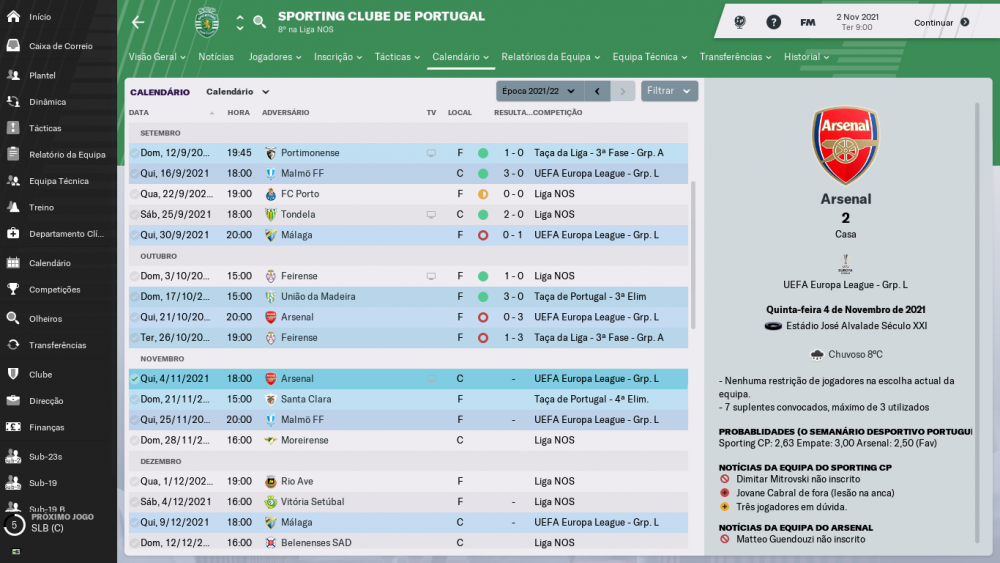
Task: Toggle the checkbox for Arsenal 4/11/2021 match
Action: tap(134, 379)
